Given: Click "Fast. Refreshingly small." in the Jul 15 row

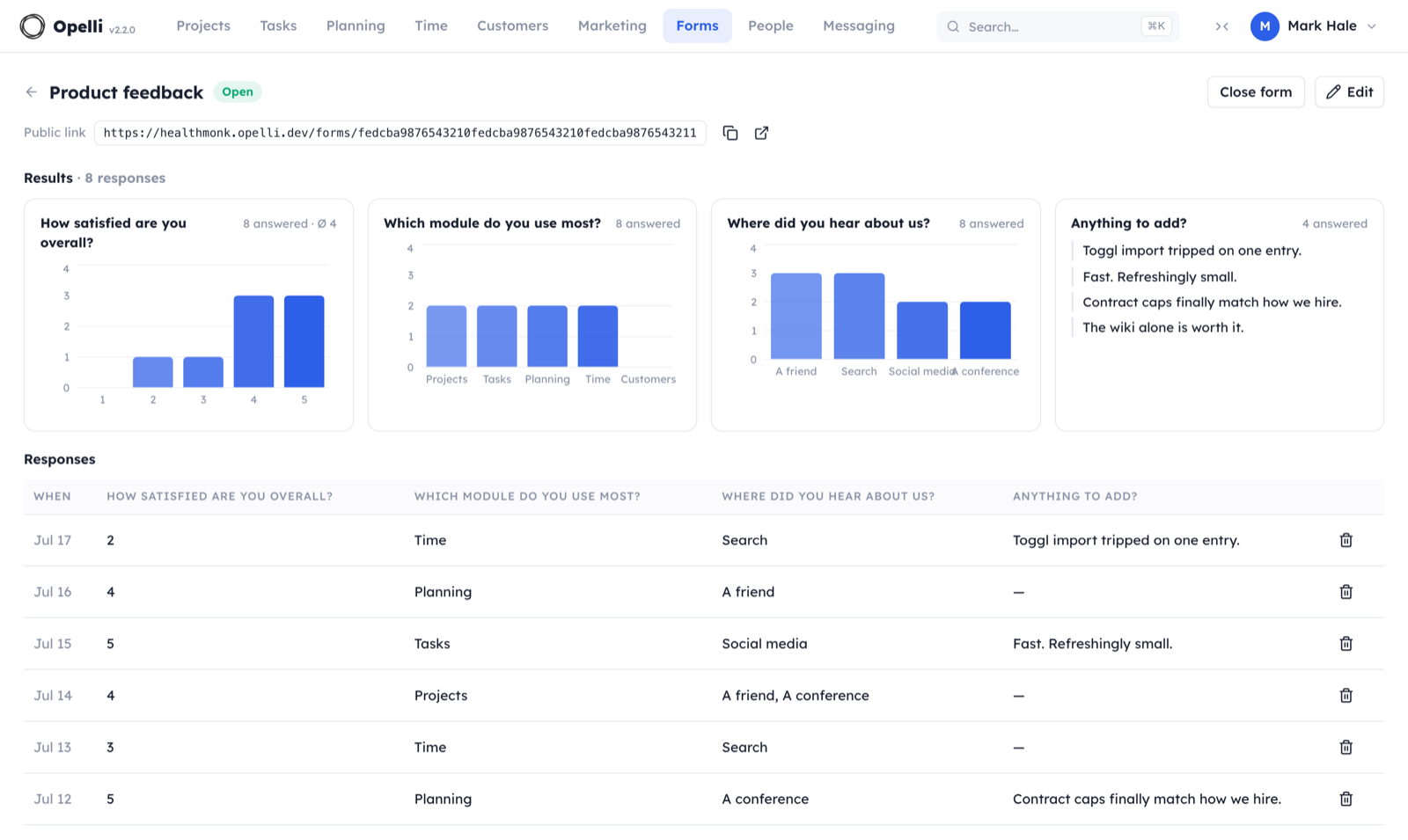Looking at the screenshot, I should click(x=1092, y=644).
